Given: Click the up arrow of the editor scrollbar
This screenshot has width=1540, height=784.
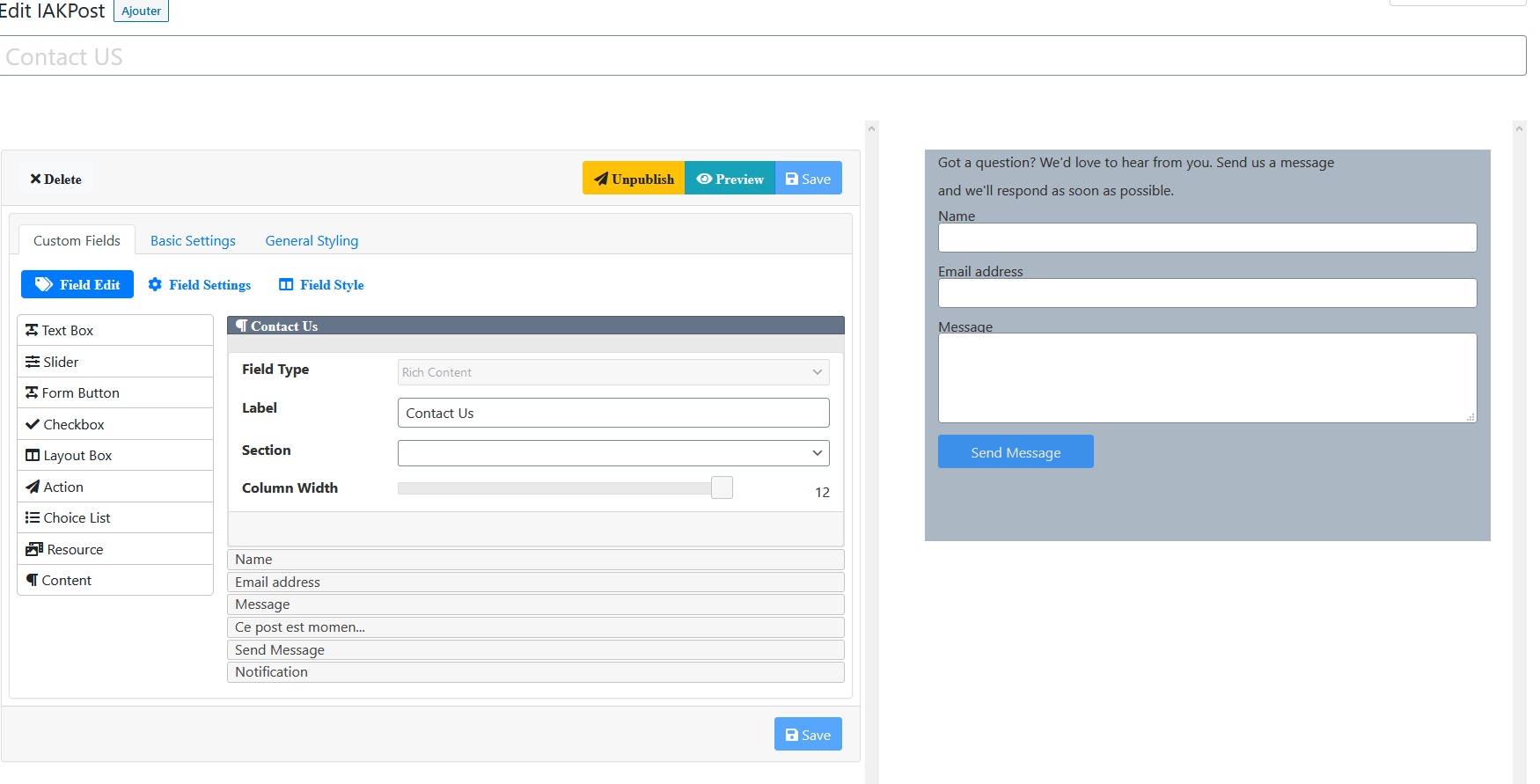Looking at the screenshot, I should coord(871,128).
